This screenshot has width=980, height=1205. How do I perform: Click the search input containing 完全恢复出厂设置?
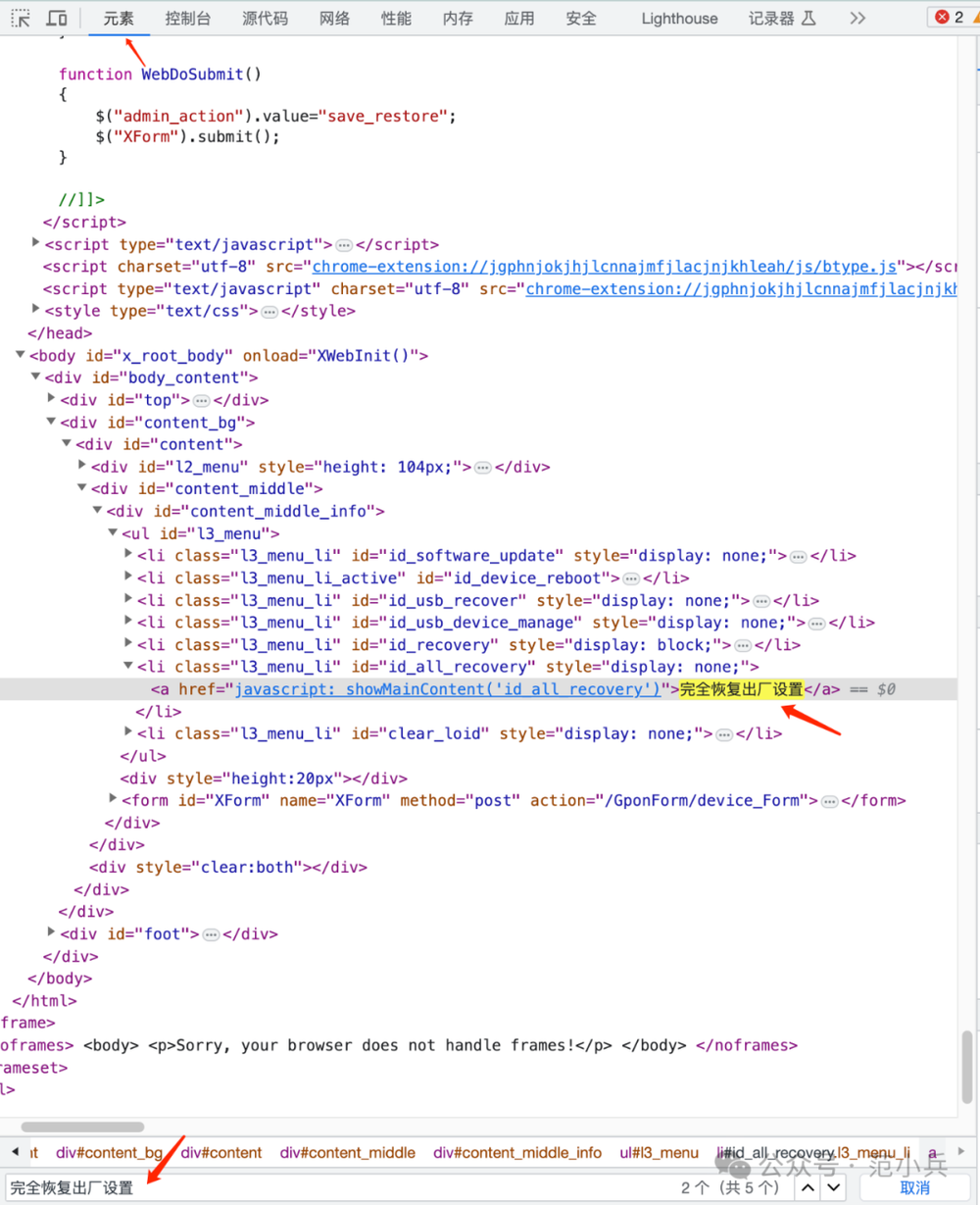pos(338,1187)
